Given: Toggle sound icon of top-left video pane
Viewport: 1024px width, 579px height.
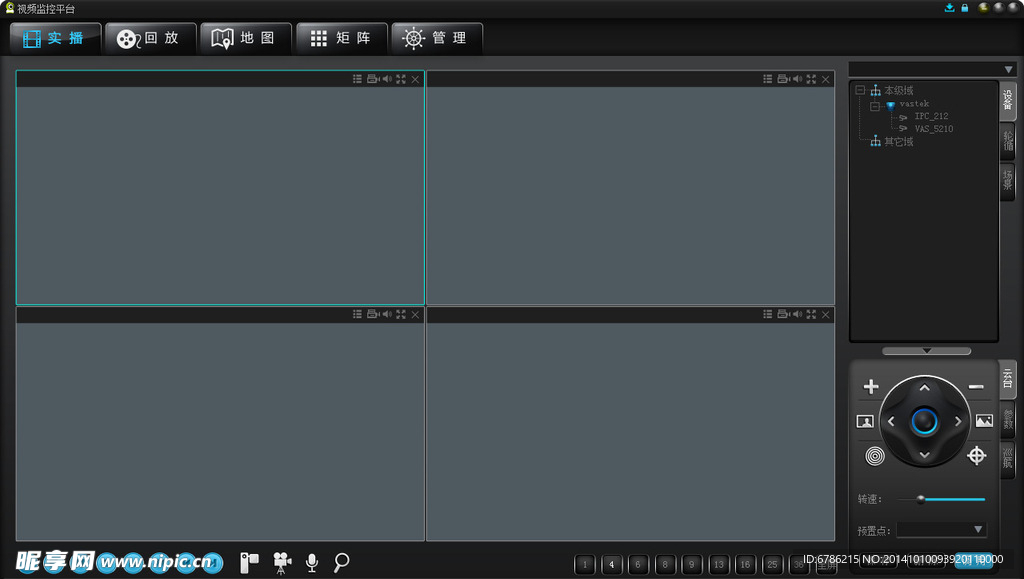Looking at the screenshot, I should [387, 79].
